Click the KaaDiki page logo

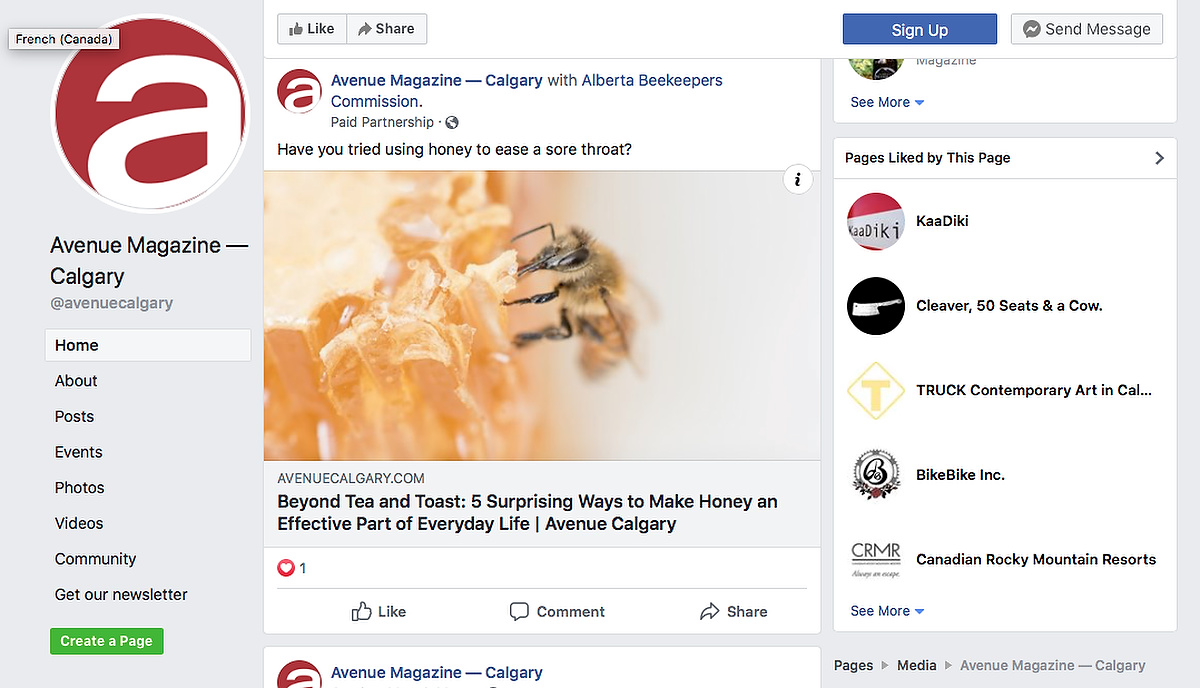[x=875, y=221]
